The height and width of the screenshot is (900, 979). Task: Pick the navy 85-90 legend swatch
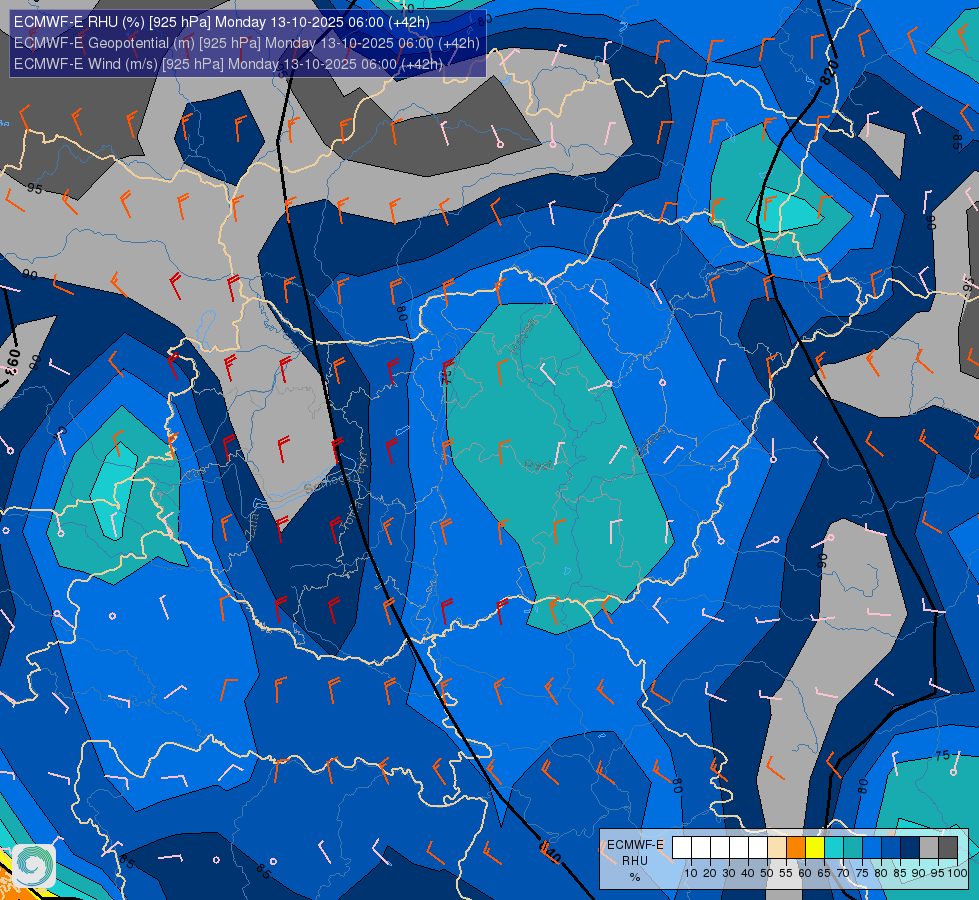(910, 848)
